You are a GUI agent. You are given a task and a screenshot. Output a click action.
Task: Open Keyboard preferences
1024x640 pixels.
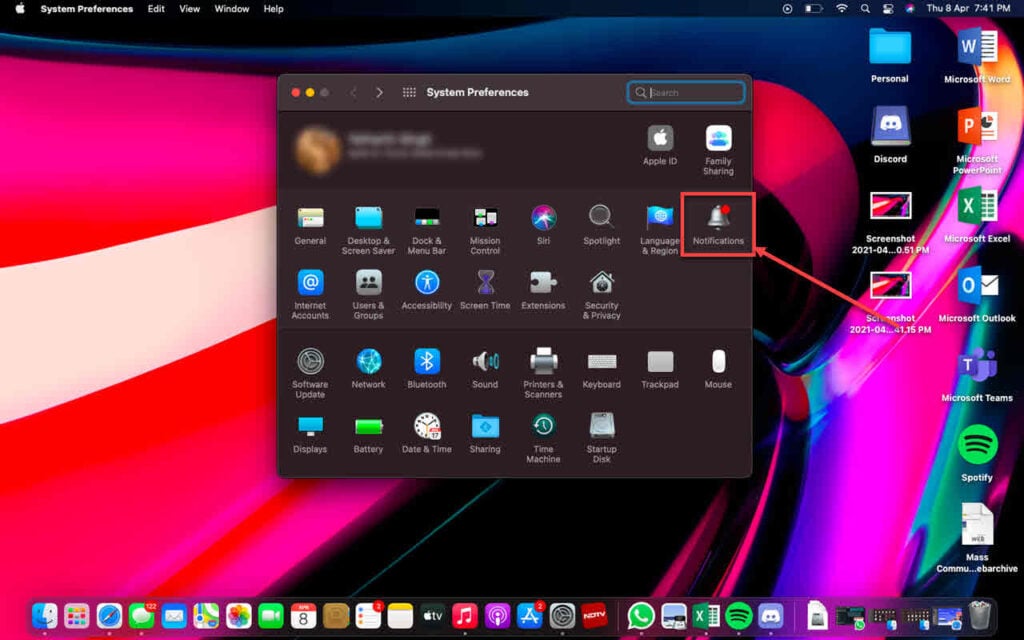pos(601,369)
